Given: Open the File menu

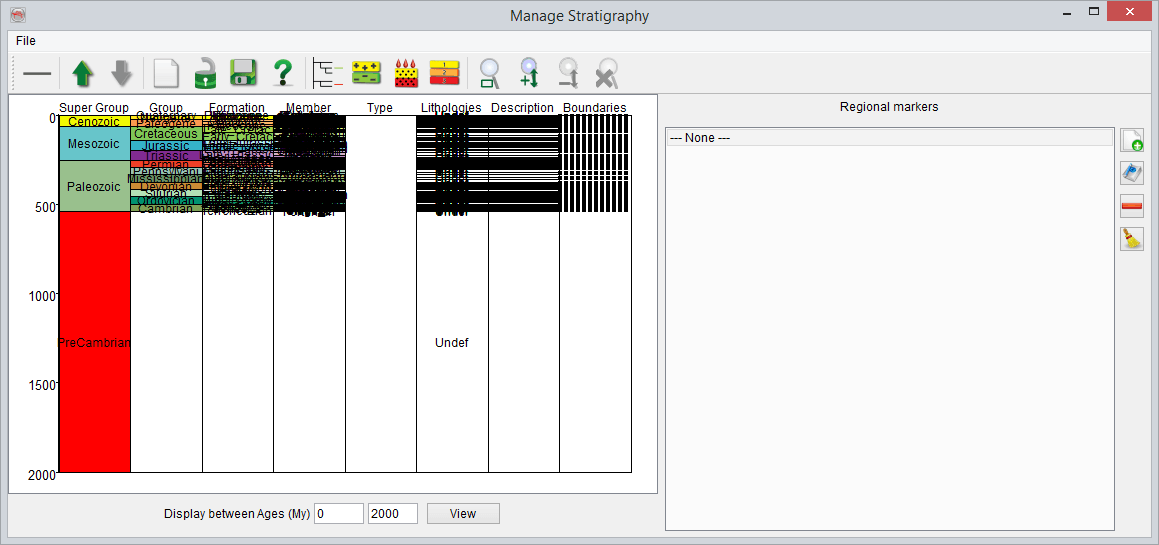Looking at the screenshot, I should click(x=25, y=41).
